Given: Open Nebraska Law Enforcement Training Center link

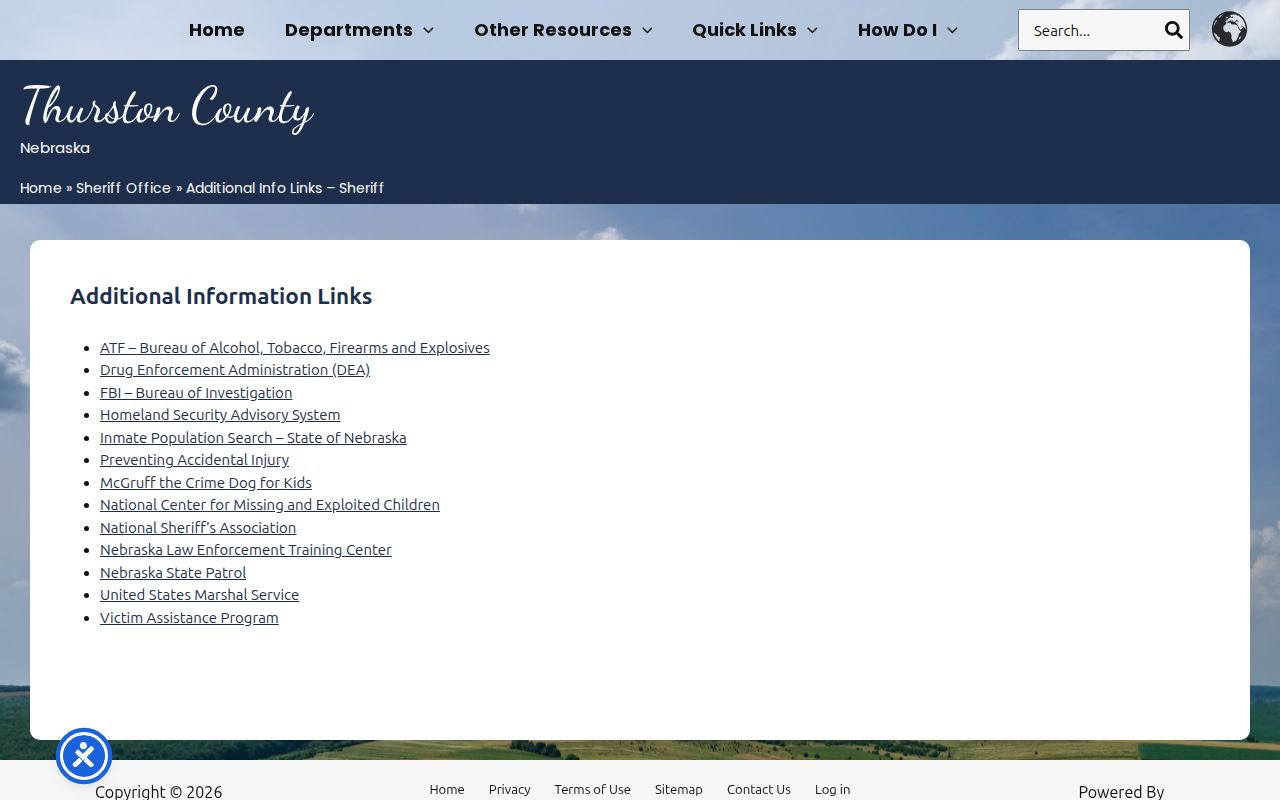Looking at the screenshot, I should coord(246,550).
